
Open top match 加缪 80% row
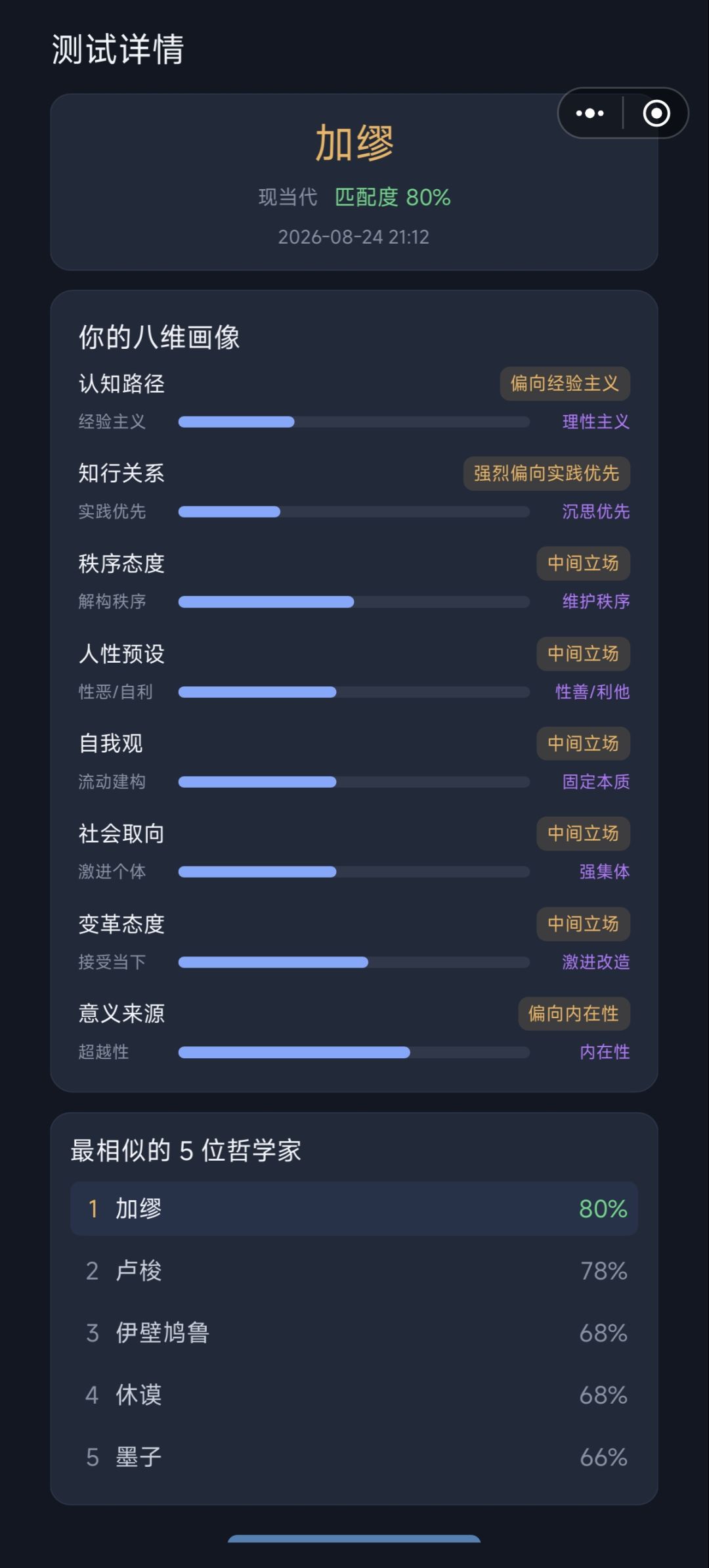point(354,1209)
